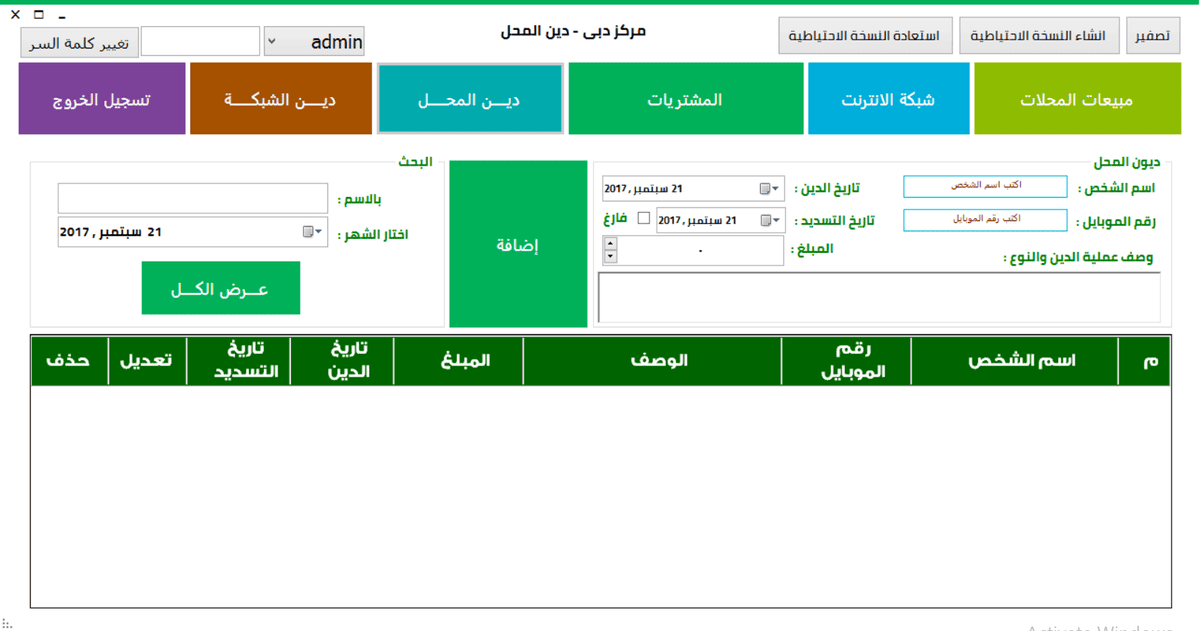
Task: Click the debt description text area
Action: coord(879,297)
